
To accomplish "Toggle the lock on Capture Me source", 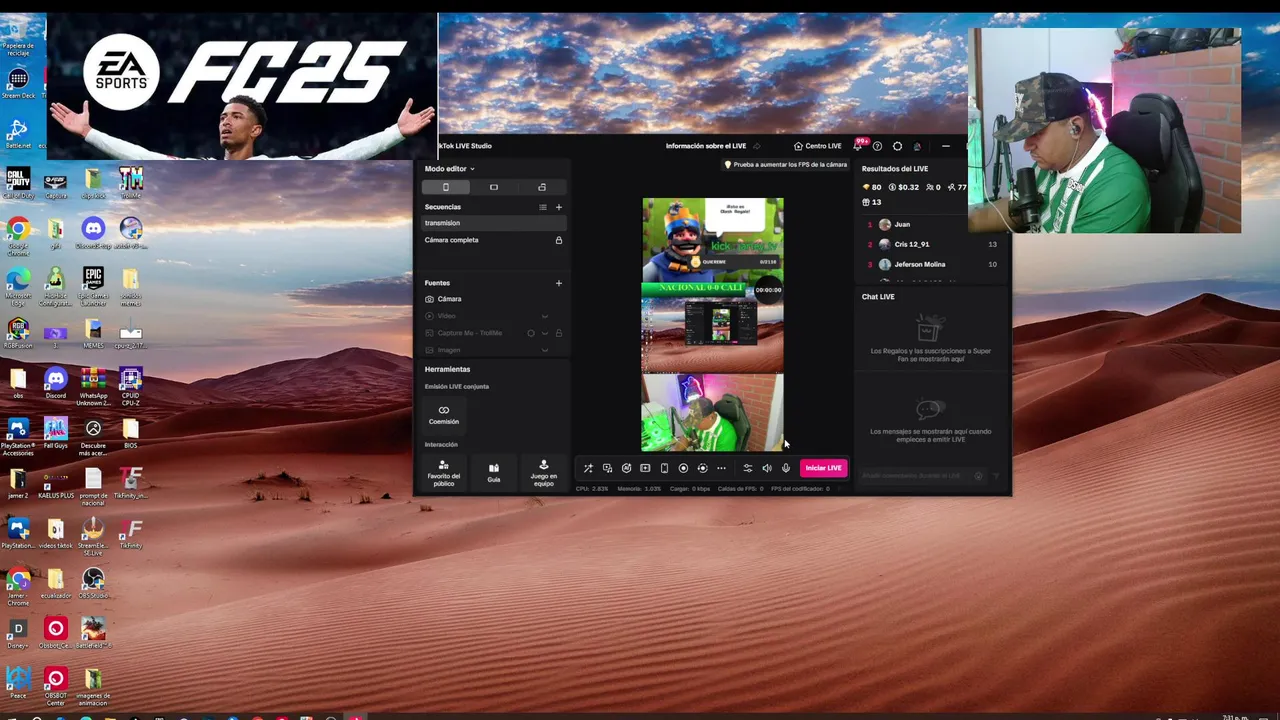I will [x=559, y=333].
